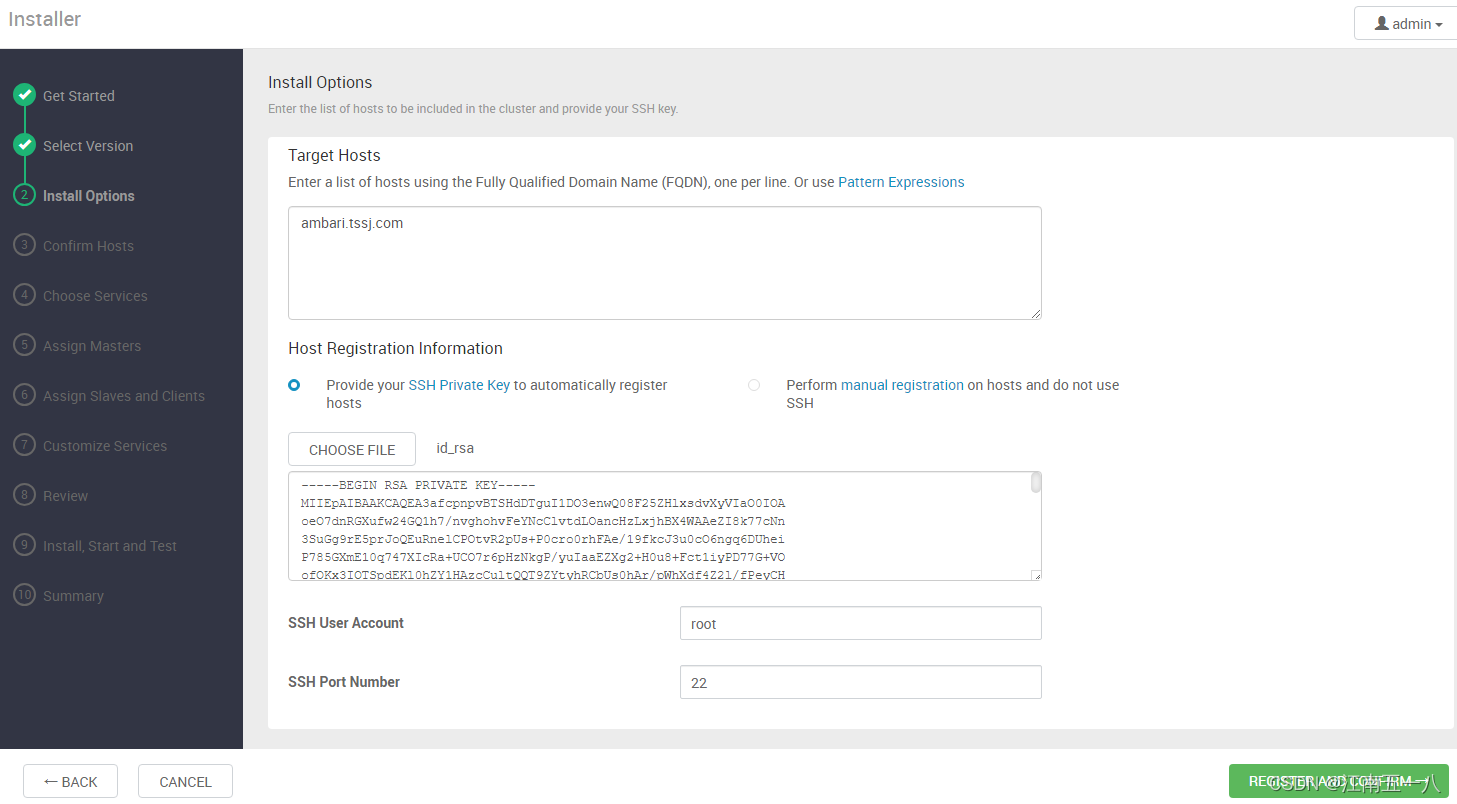
Task: Select Confirm Hosts step label
Action: pos(88,246)
